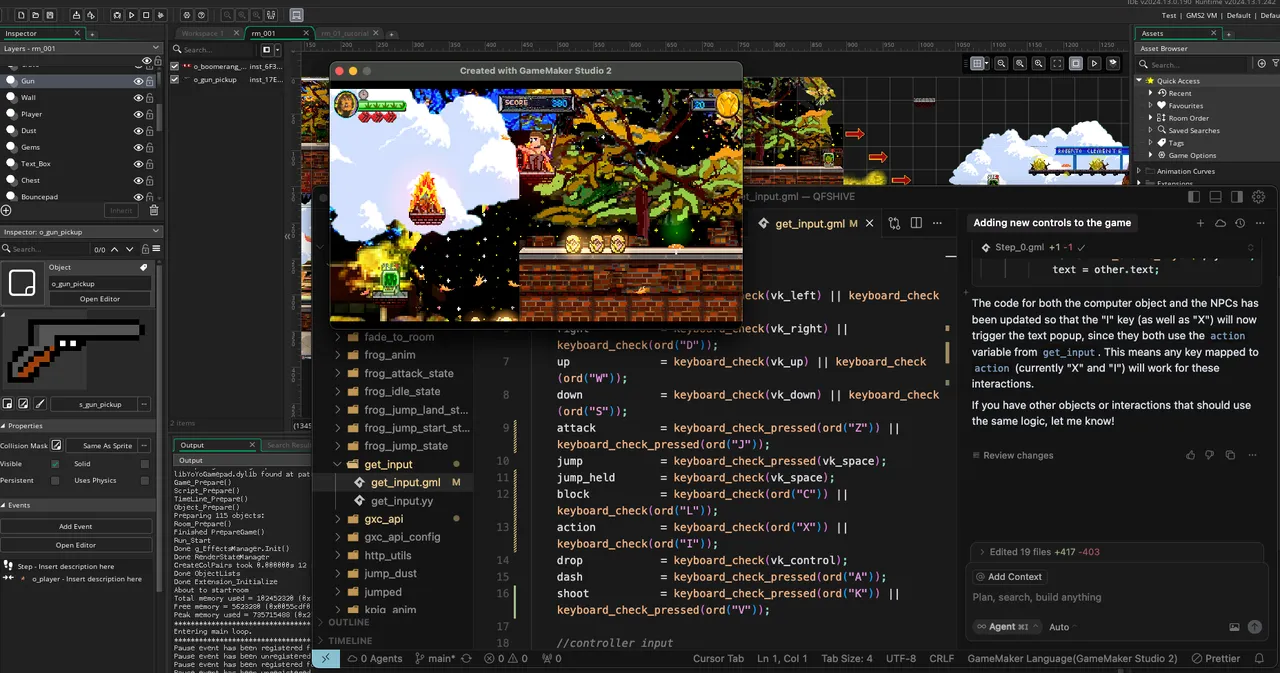Click the Add Event button
The image size is (1280, 673).
[76, 526]
